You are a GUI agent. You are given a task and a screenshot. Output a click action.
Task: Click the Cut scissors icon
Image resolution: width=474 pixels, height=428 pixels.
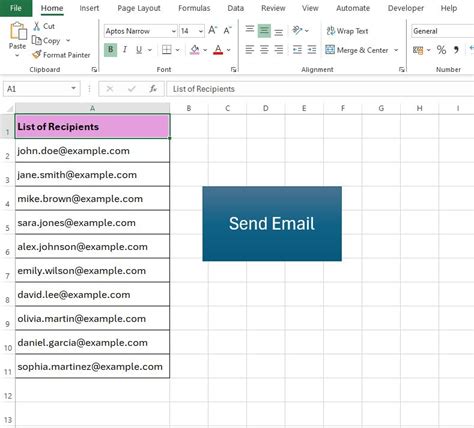pos(37,26)
